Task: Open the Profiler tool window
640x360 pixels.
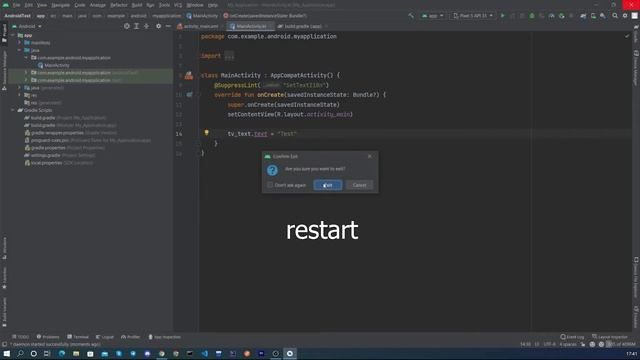Action: pos(131,337)
